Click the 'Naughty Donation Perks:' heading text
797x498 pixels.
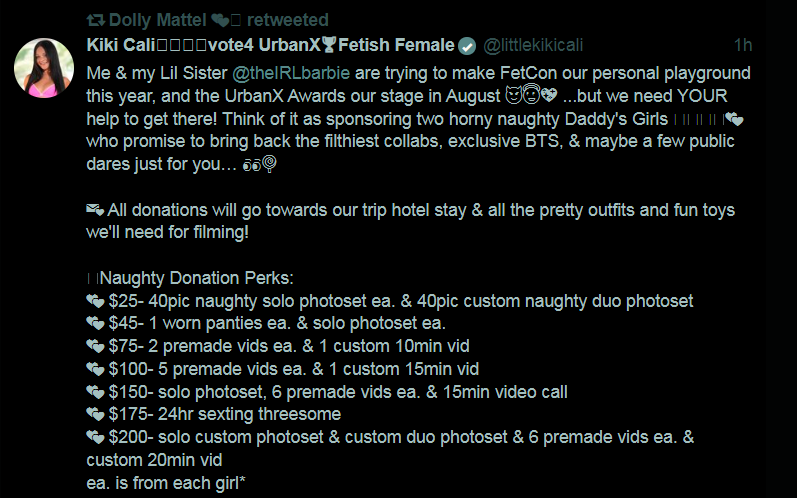[197, 278]
